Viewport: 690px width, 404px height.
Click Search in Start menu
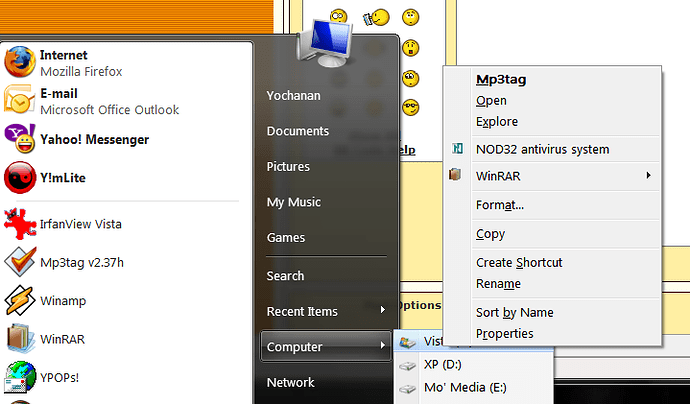pos(285,276)
